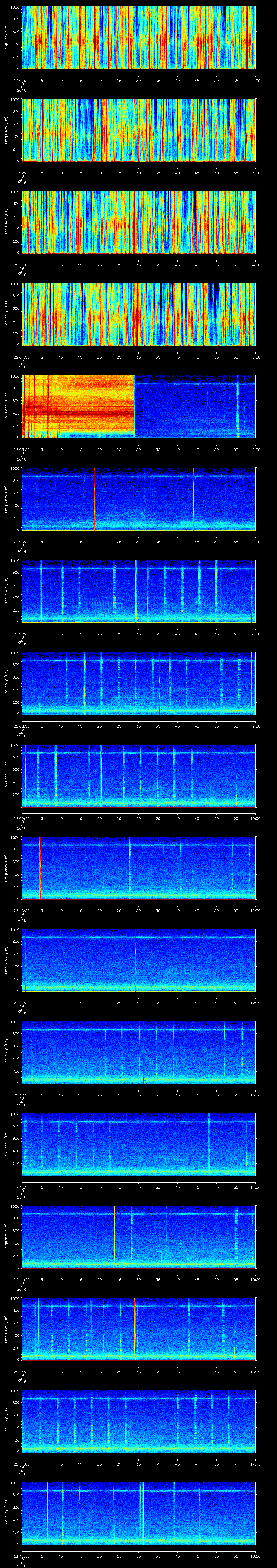Select the spectrogram panel starting at 22:11:00
The image size is (277, 1568).
click(138, 960)
